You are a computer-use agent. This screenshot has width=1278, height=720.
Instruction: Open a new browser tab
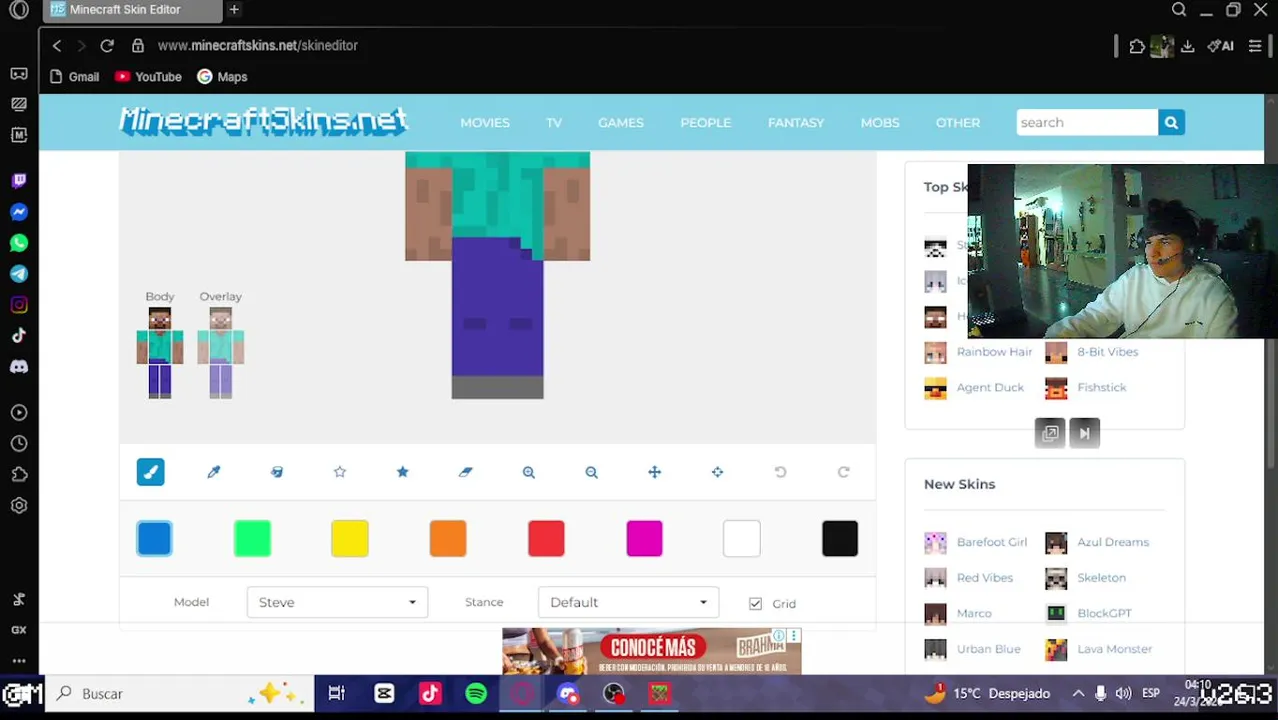tap(234, 10)
